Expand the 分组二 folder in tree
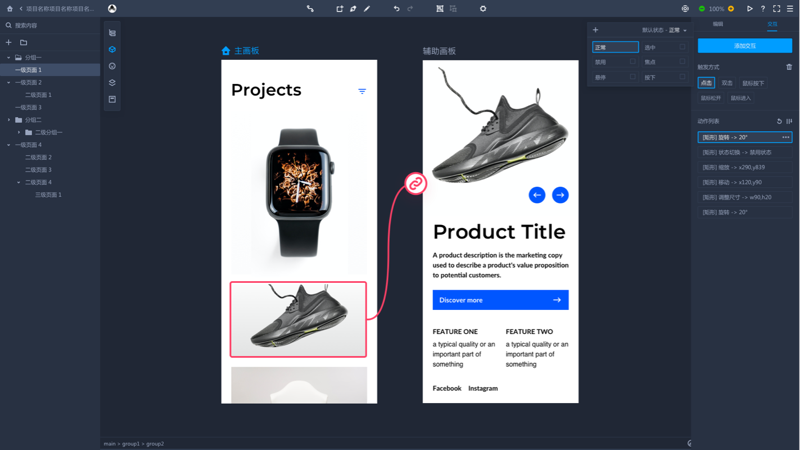 point(9,120)
